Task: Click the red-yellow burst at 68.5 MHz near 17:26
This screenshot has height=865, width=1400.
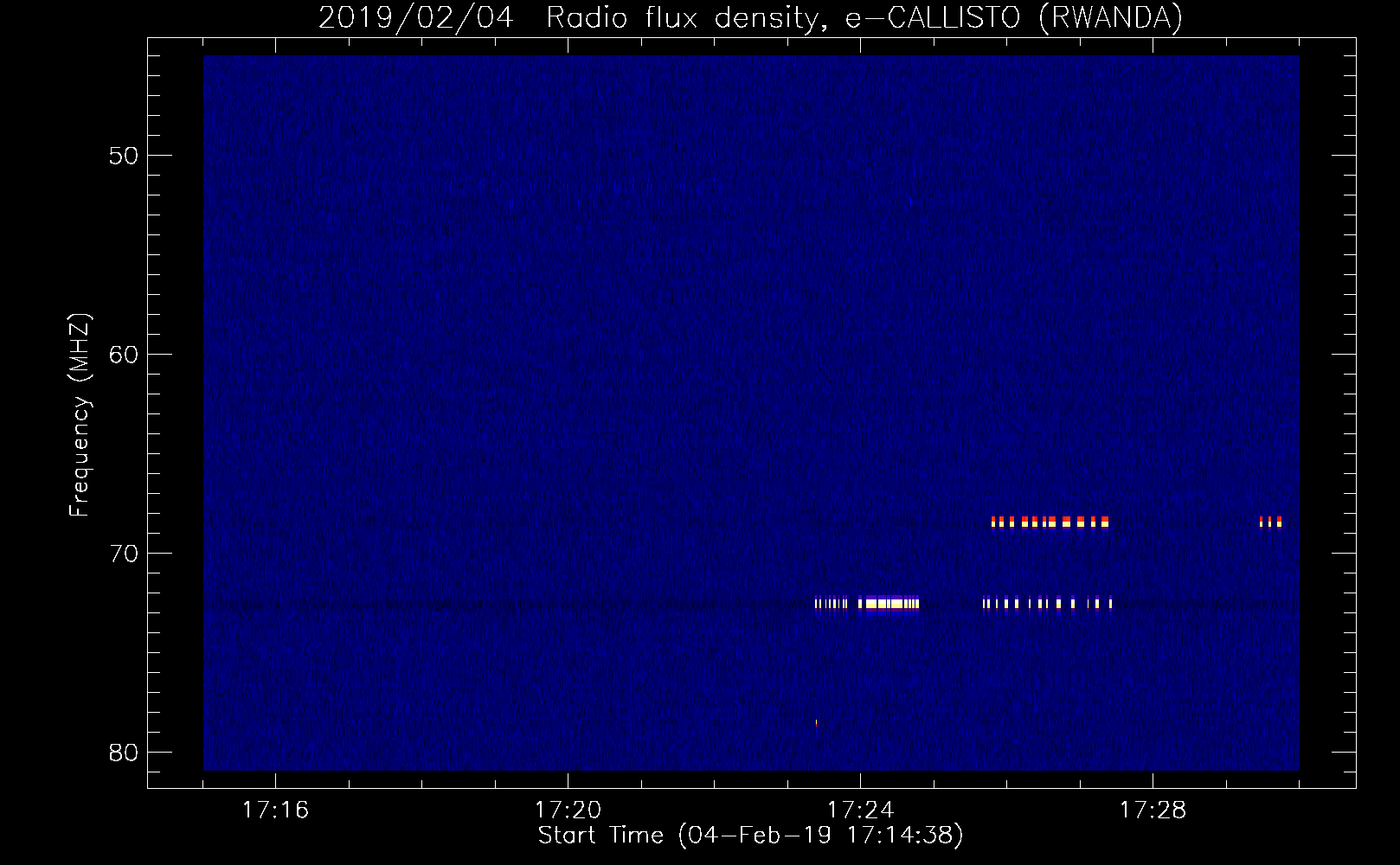Action: point(1050,522)
